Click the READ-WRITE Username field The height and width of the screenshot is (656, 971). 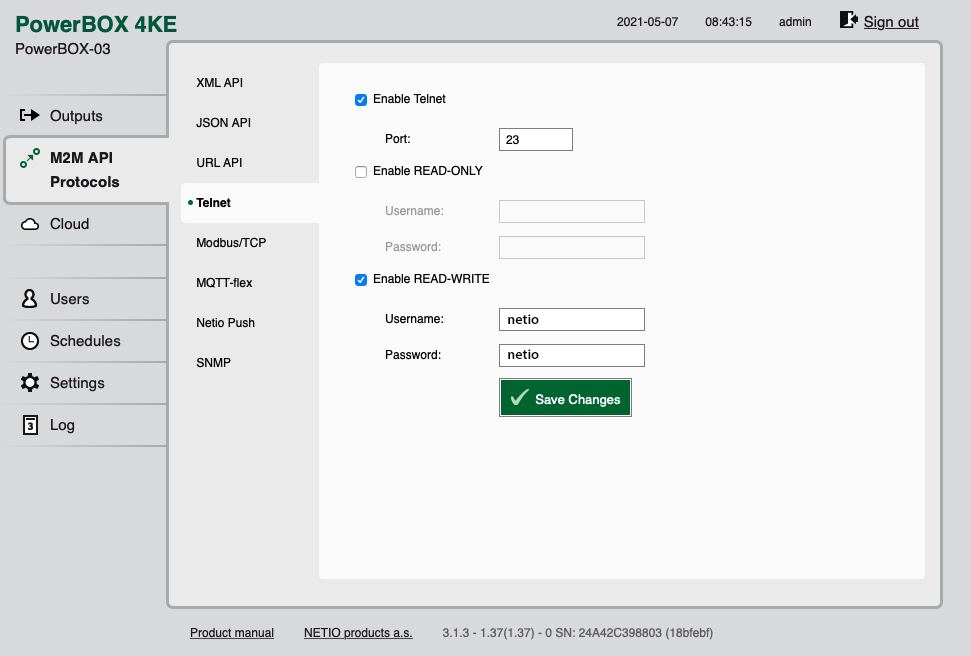(572, 320)
